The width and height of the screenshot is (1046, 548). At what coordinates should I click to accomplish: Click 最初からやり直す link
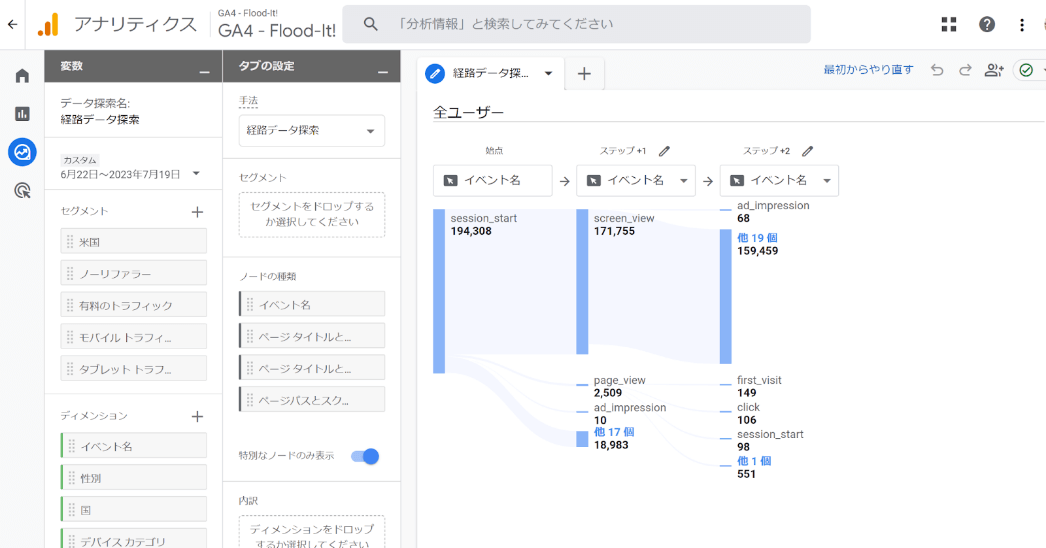click(868, 69)
